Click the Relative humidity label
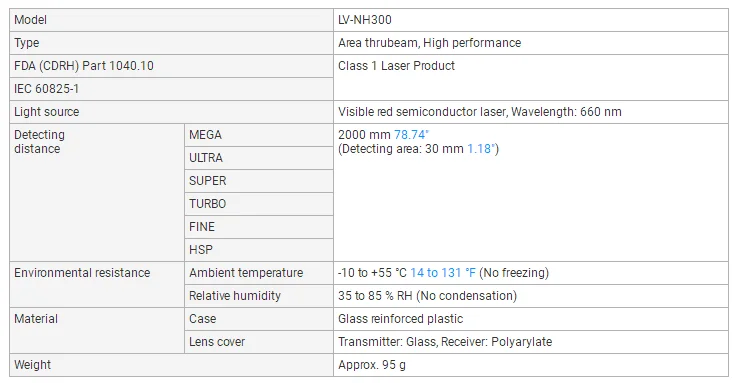741x383 pixels. point(235,296)
